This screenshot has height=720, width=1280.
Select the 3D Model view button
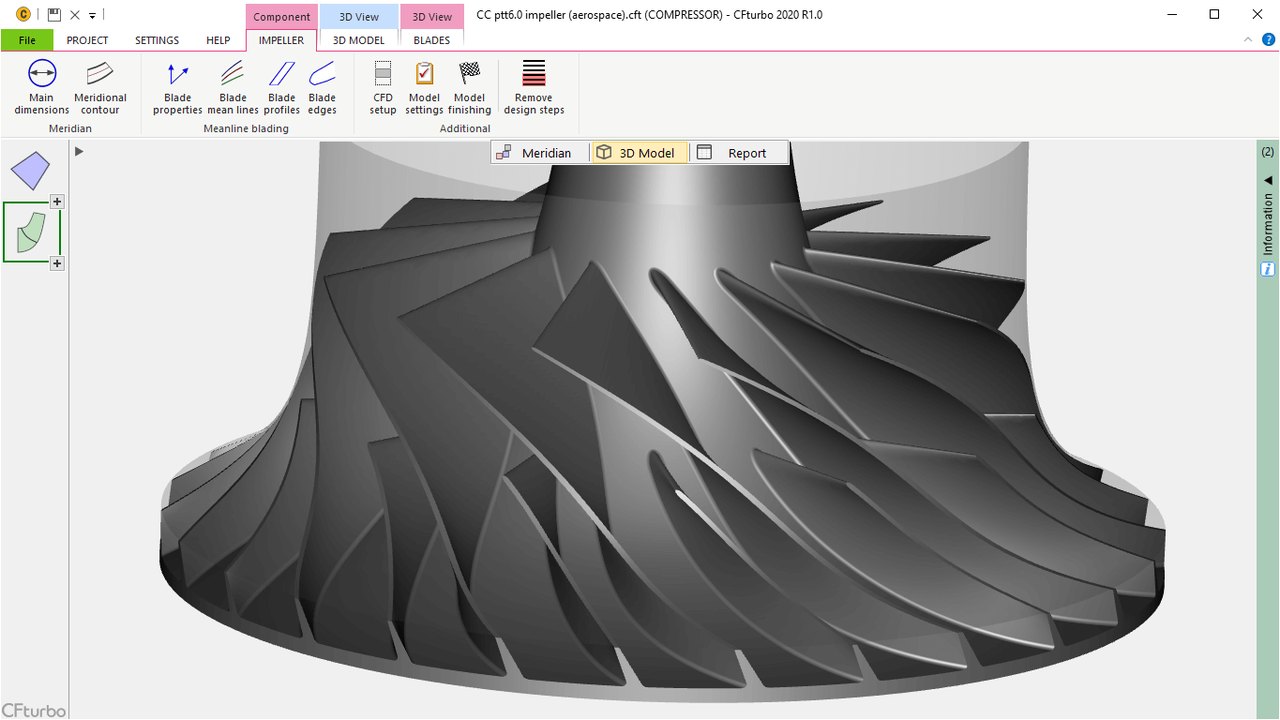click(x=638, y=153)
